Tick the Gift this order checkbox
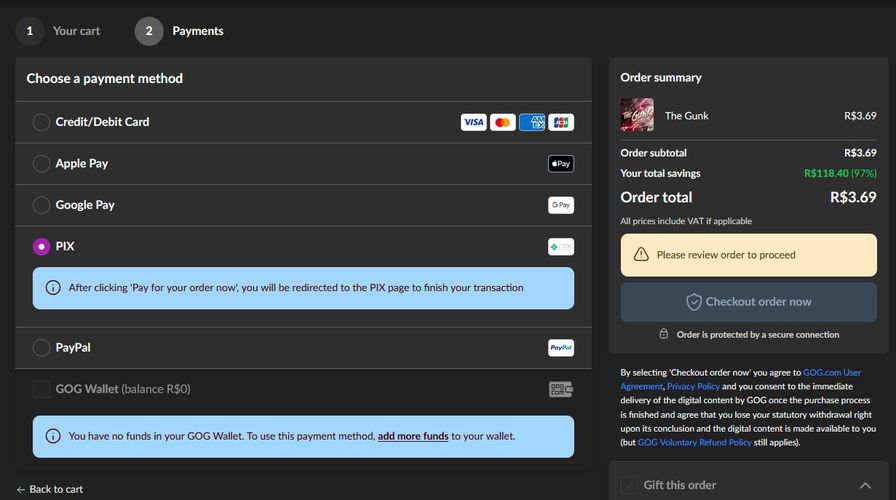This screenshot has height=500, width=896. (629, 485)
